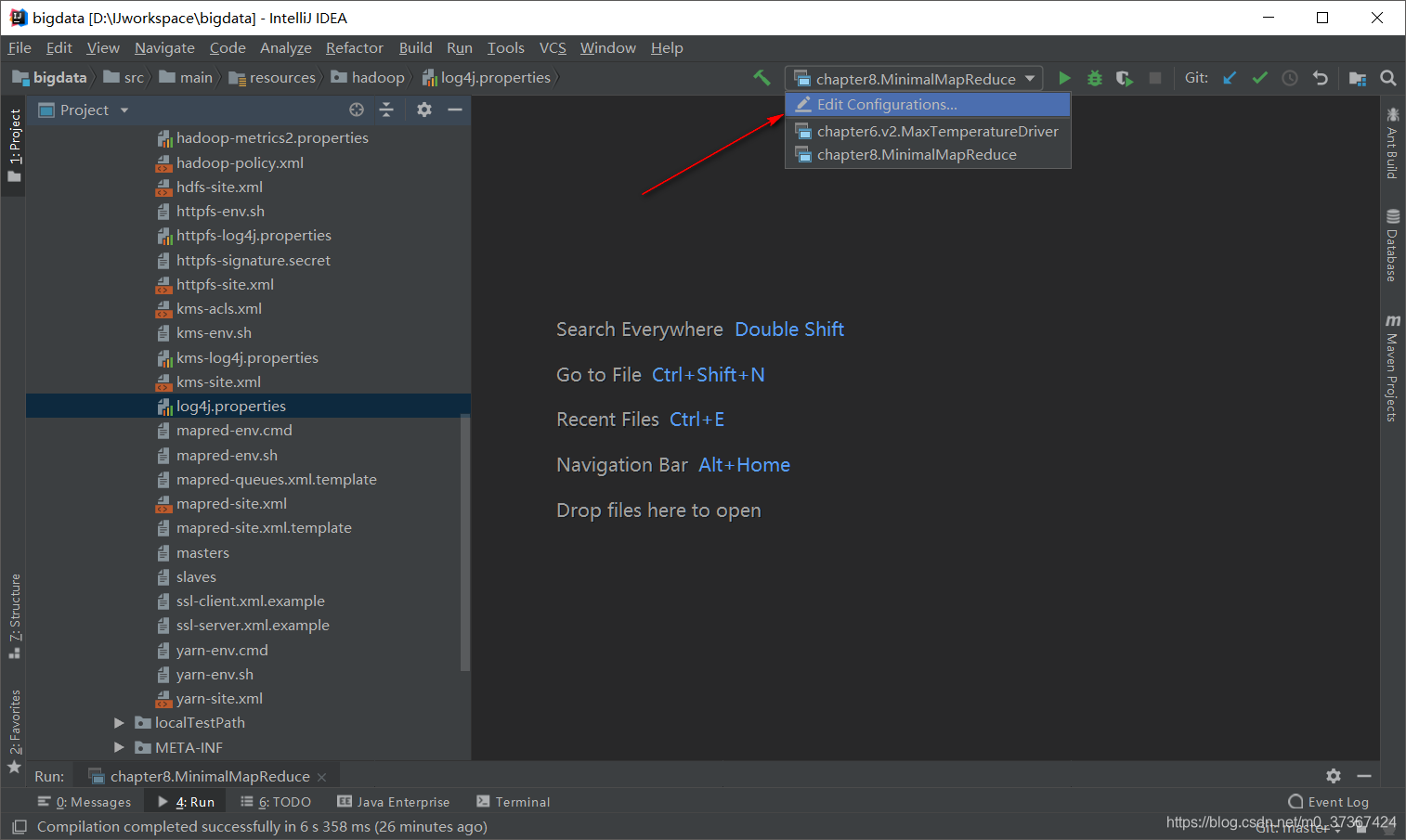Image resolution: width=1406 pixels, height=840 pixels.
Task: Hide the Run panel with minus icon
Action: coord(1364,776)
